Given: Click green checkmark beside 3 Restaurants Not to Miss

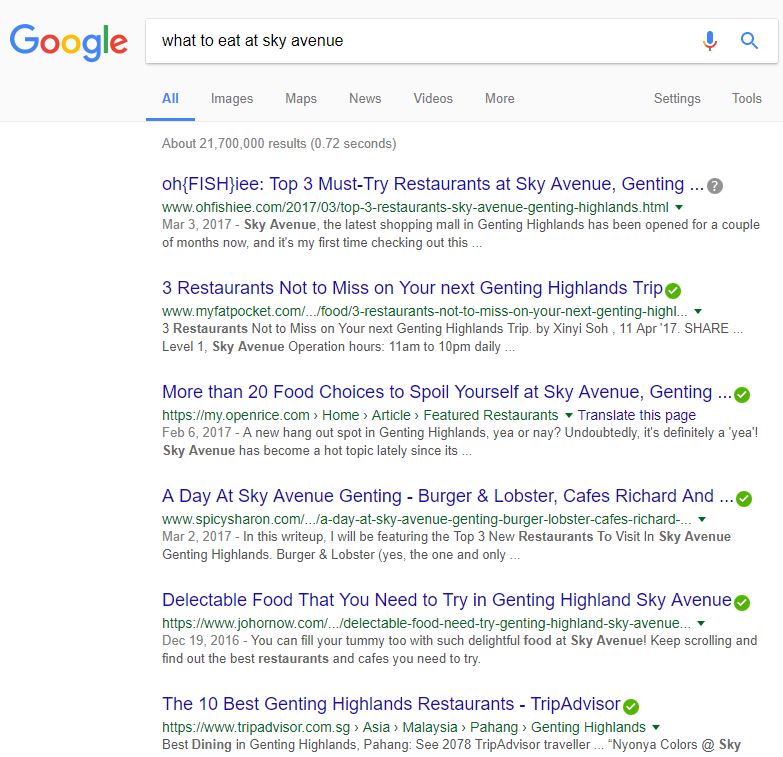Looking at the screenshot, I should (x=673, y=290).
